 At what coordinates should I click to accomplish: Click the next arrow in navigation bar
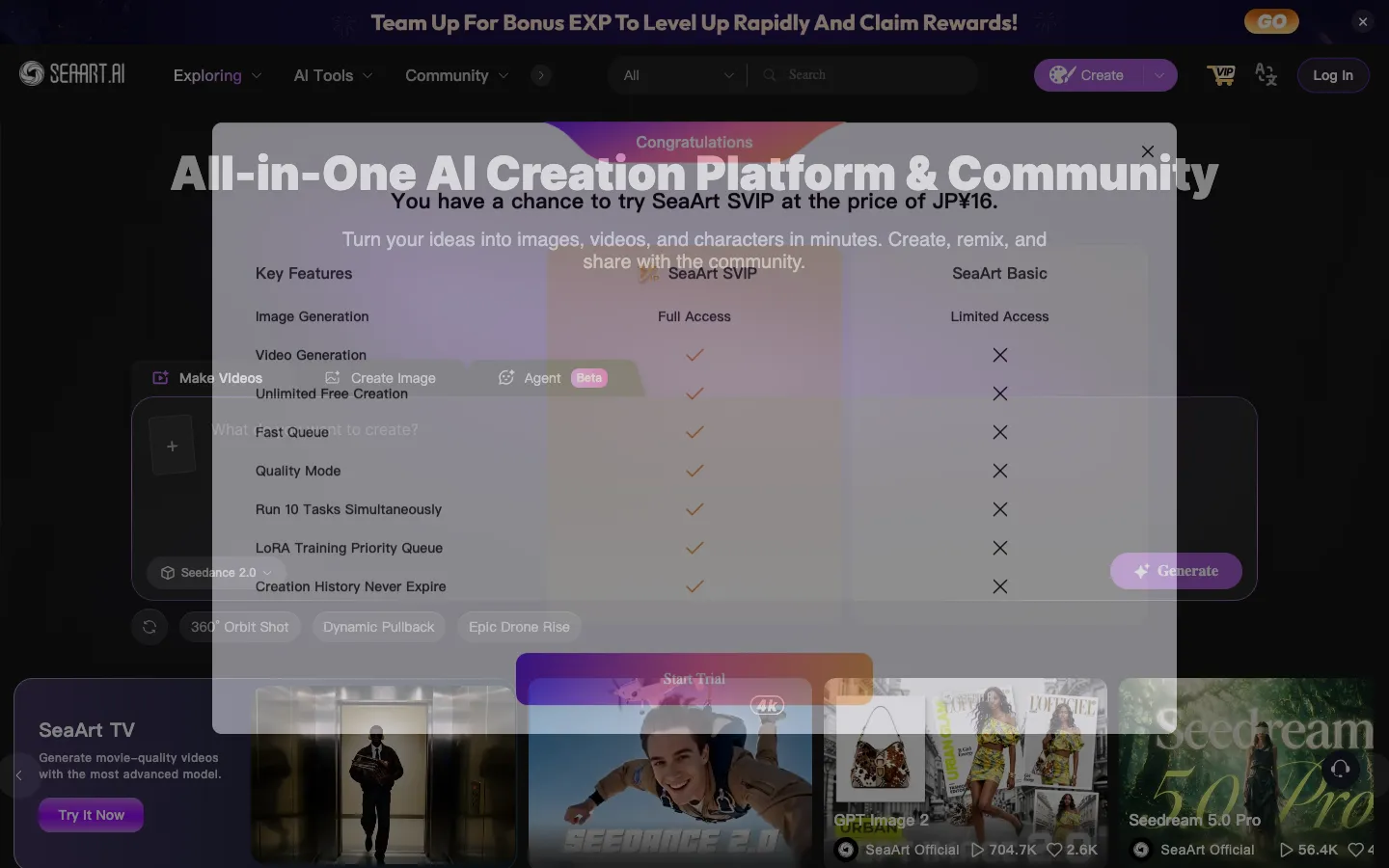point(541,75)
